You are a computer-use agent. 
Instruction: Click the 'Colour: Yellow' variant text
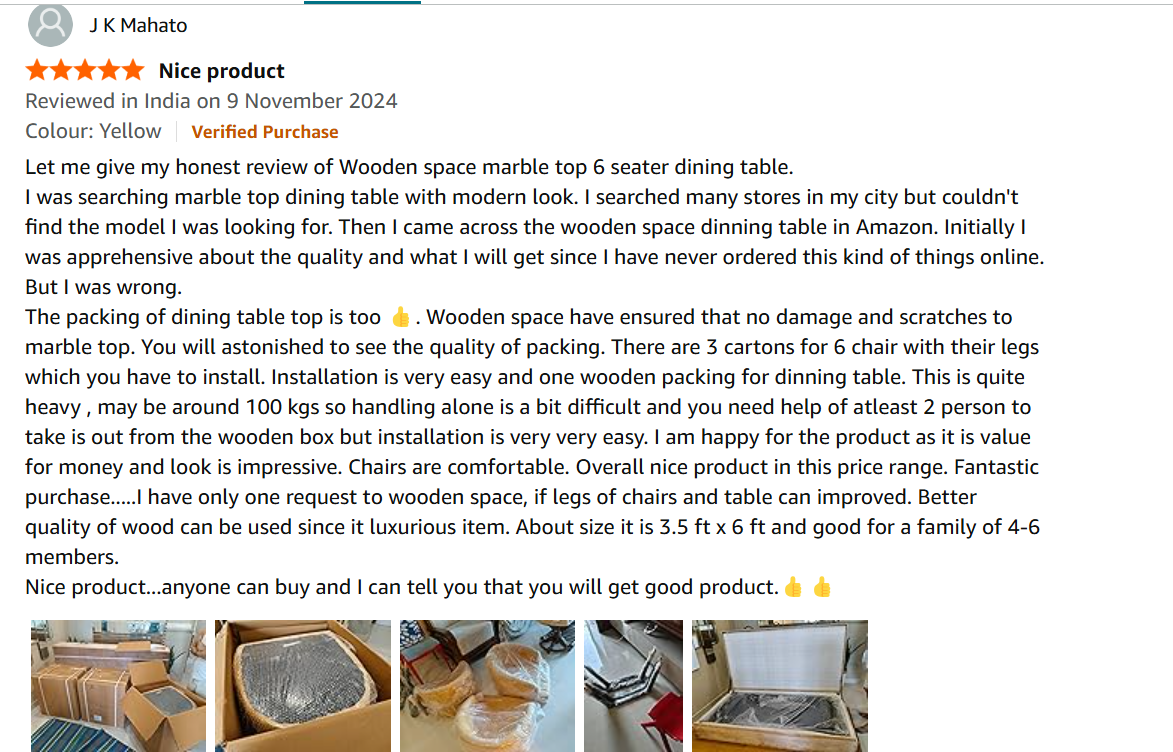coord(93,132)
